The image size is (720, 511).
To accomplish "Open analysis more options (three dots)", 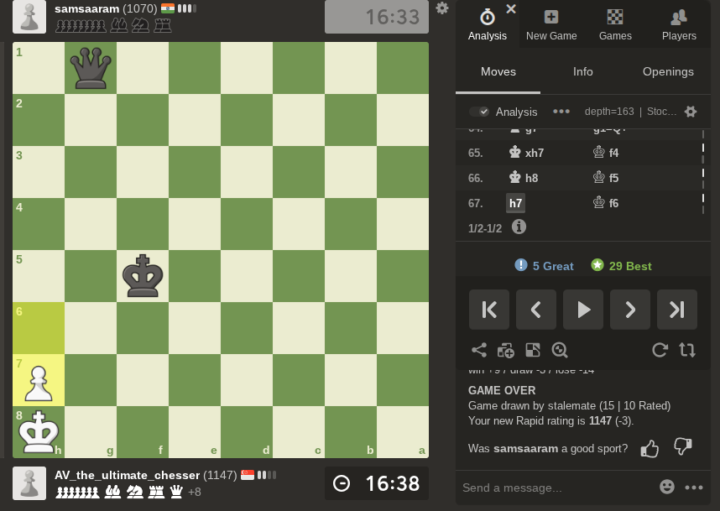I will pyautogui.click(x=561, y=112).
